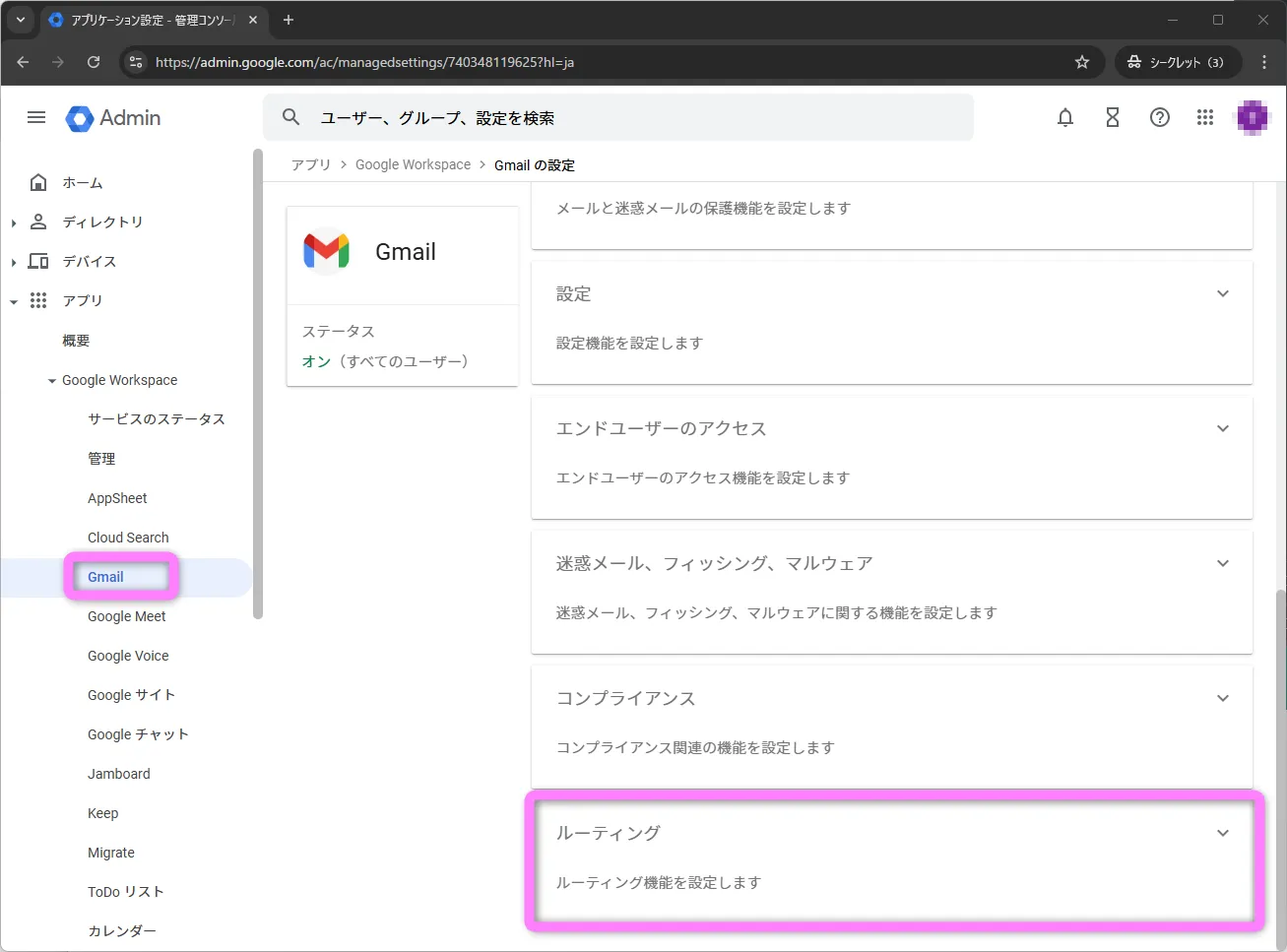
Task: Open the help question mark icon
Action: tap(1160, 117)
